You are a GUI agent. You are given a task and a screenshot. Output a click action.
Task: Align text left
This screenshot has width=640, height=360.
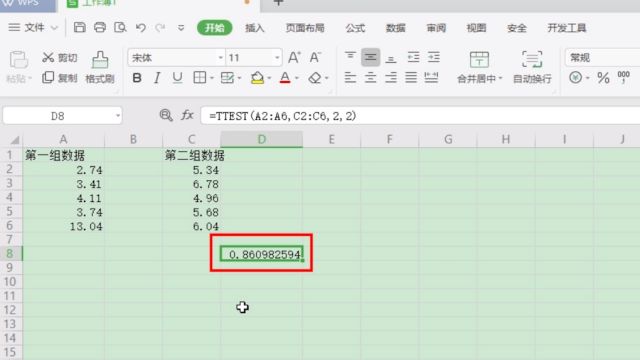[x=350, y=78]
